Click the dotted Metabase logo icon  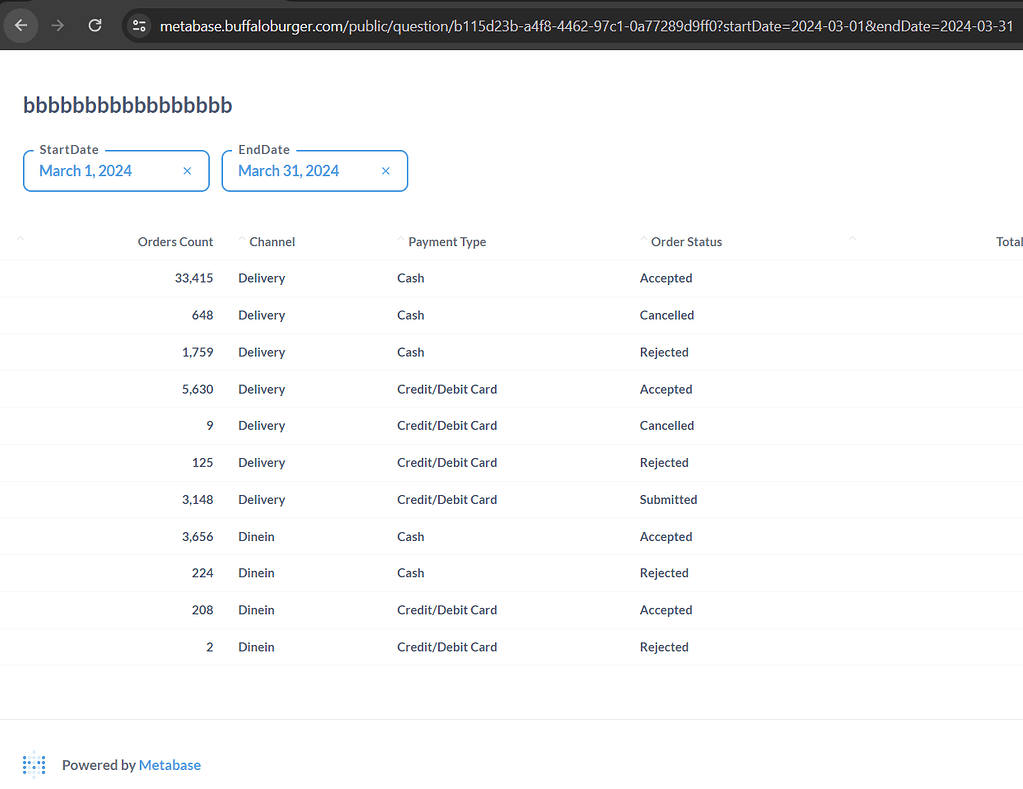(33, 764)
